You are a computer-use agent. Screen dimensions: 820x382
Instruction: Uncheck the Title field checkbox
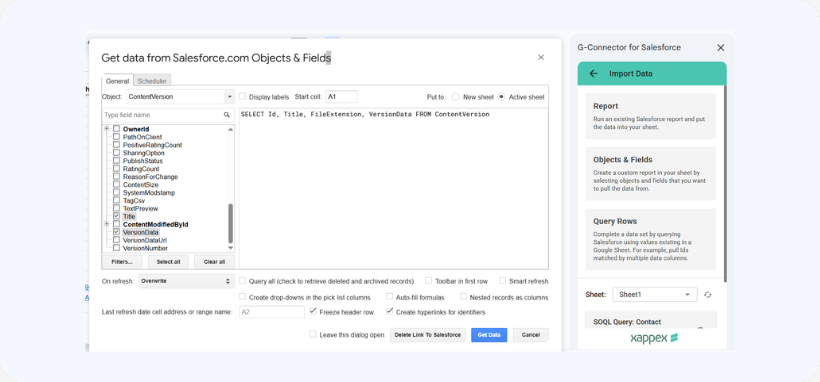(x=117, y=216)
